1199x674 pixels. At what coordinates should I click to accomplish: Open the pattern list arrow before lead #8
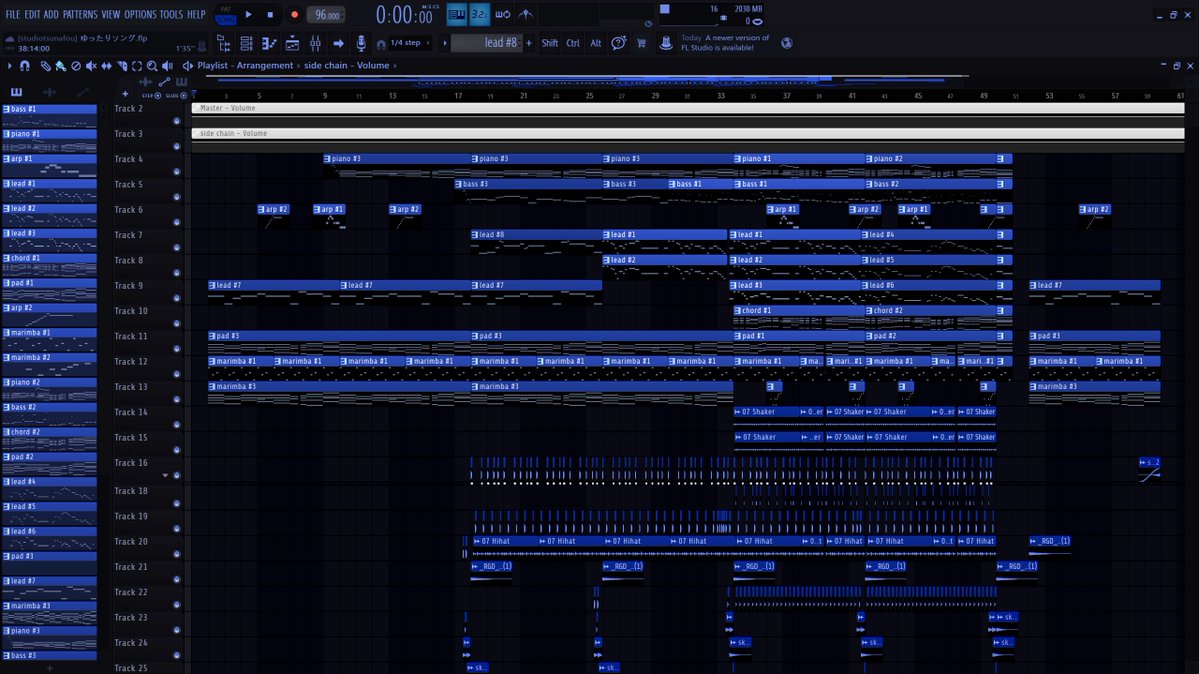(444, 43)
